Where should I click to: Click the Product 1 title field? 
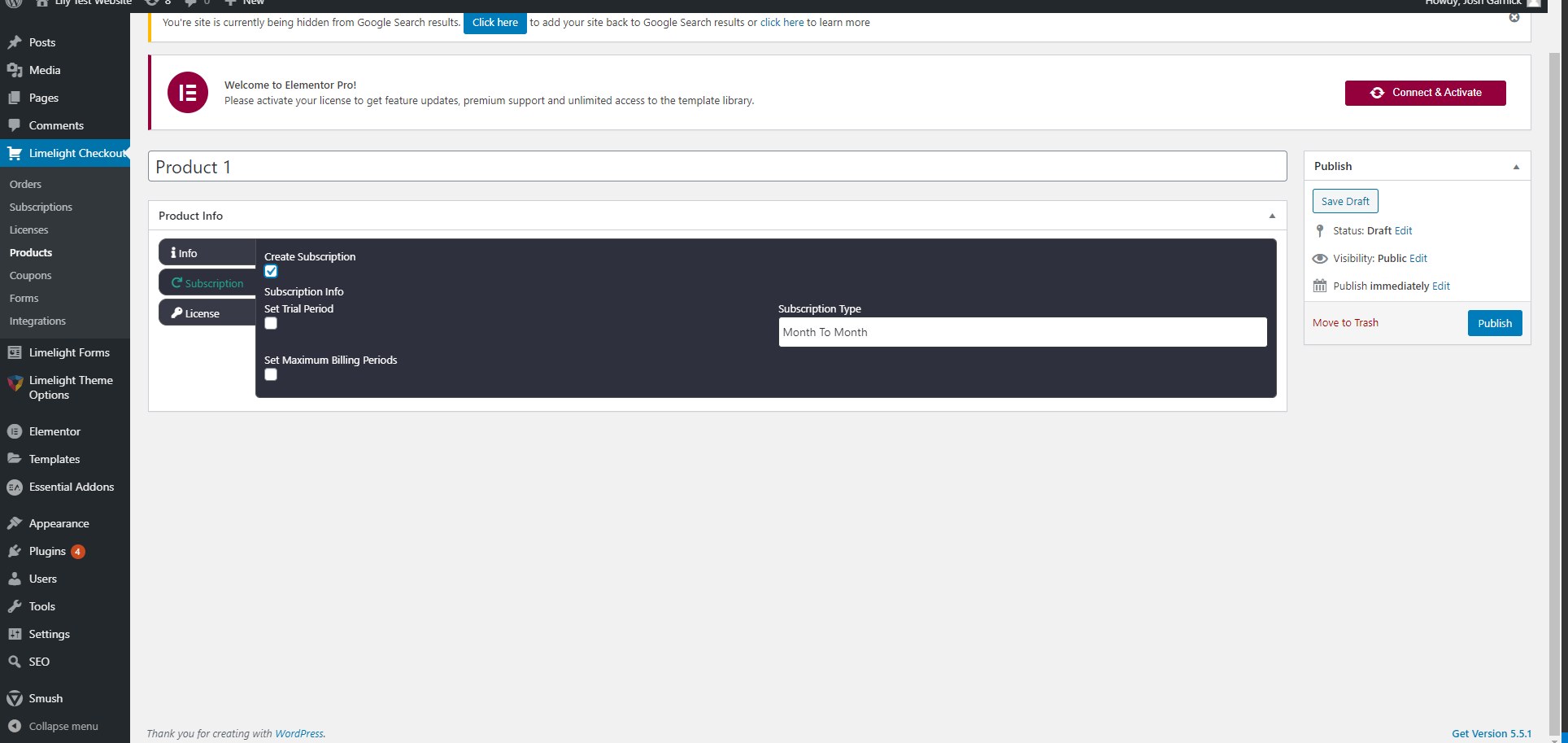coord(716,167)
